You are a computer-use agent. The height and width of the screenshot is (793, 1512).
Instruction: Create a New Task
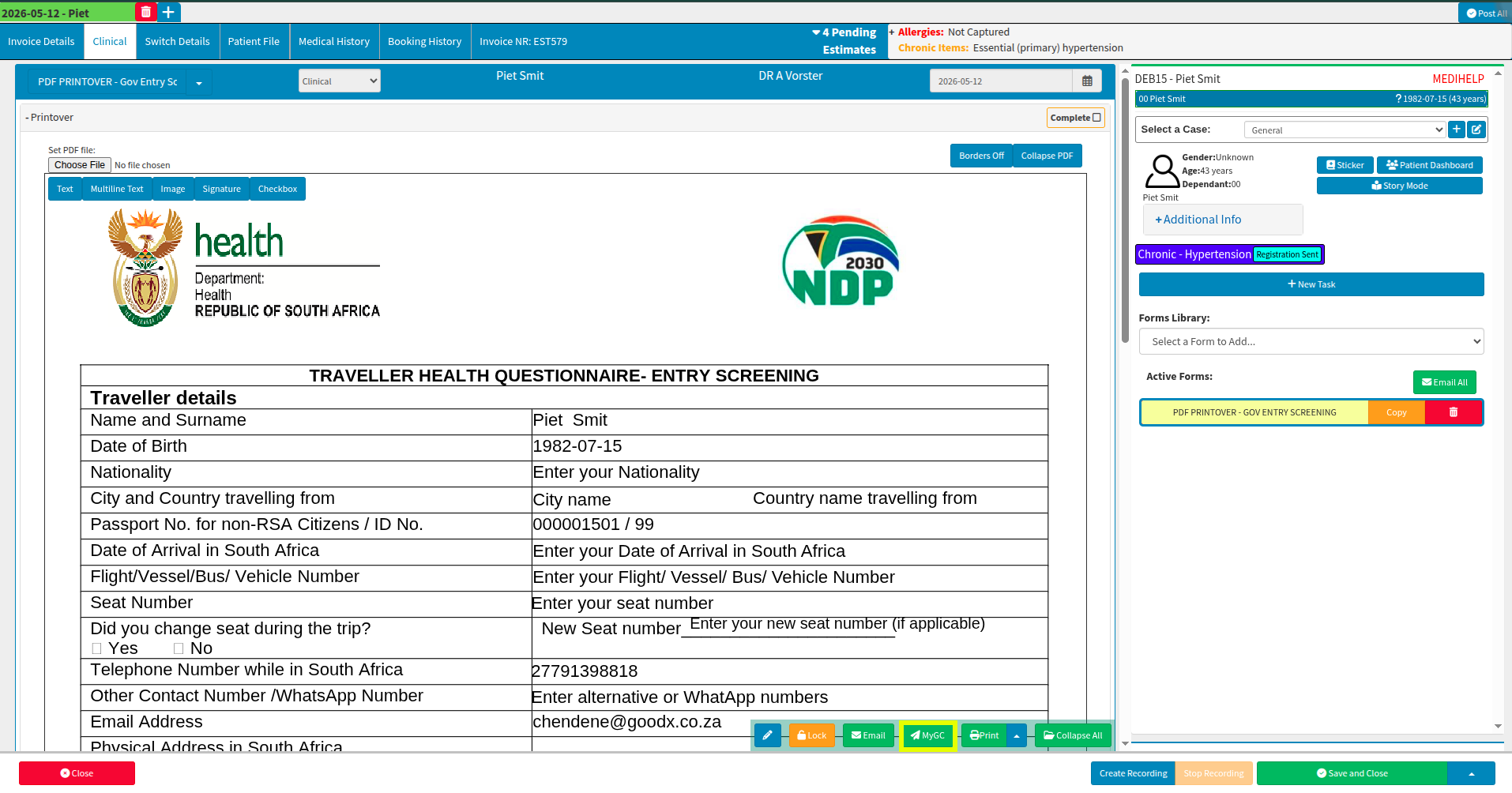[x=1311, y=284]
